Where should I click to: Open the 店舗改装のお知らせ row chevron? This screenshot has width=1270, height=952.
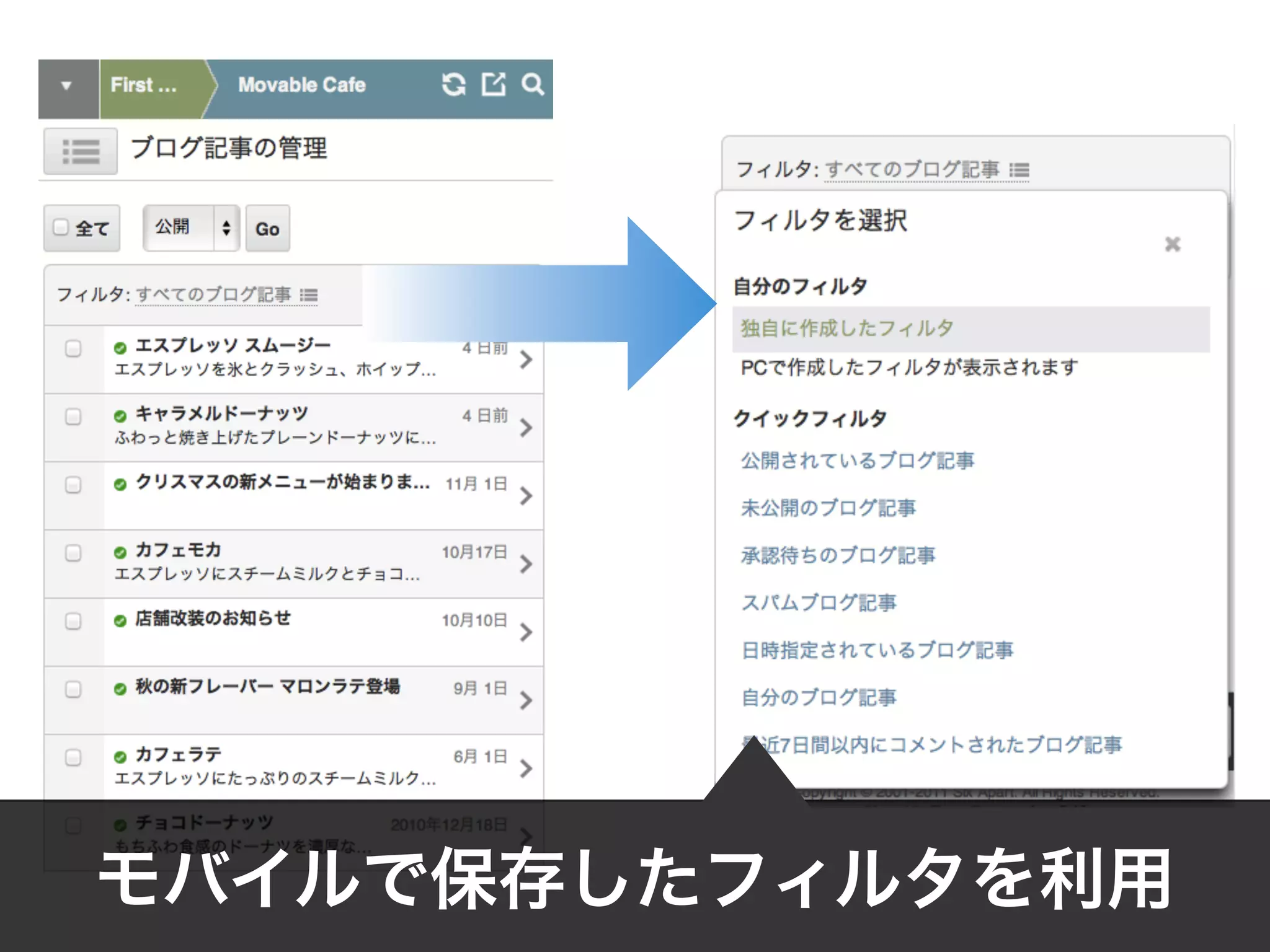526,632
